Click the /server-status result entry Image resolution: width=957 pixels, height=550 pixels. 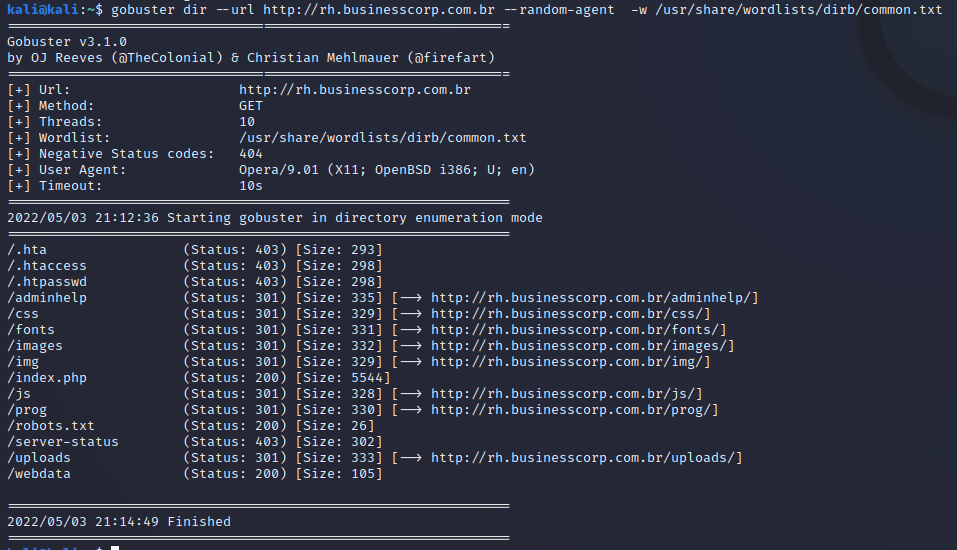coord(63,442)
